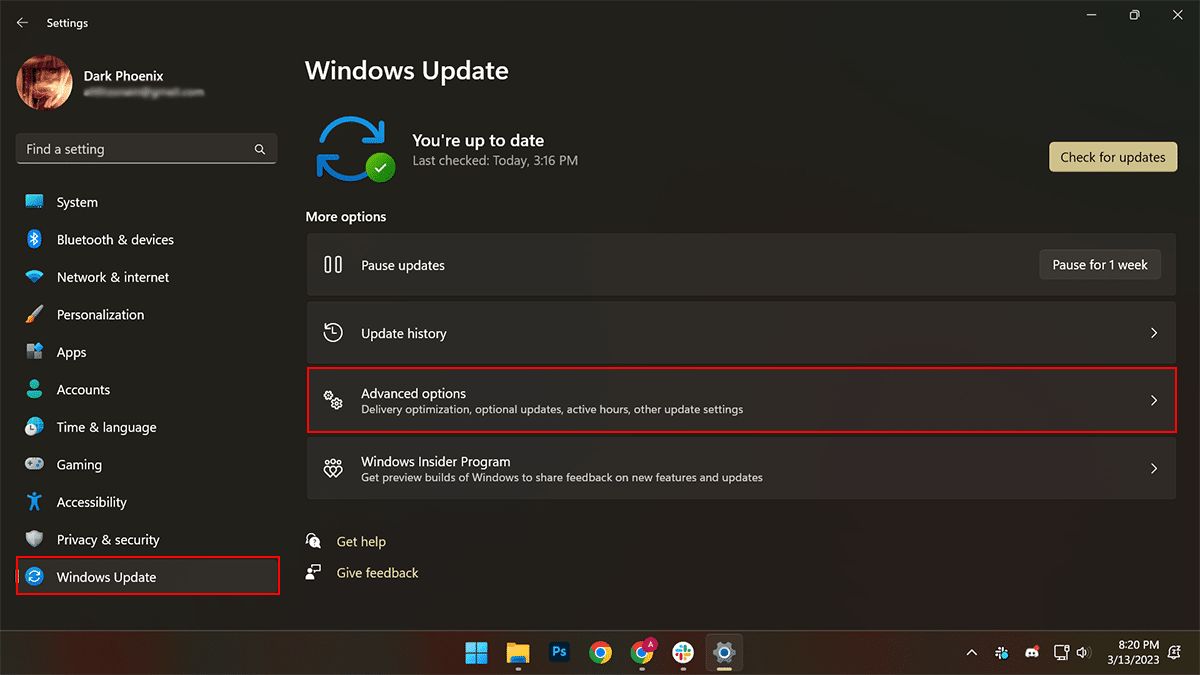Screen dimensions: 1200x675
Task: Open the Get help link
Action: (x=361, y=541)
